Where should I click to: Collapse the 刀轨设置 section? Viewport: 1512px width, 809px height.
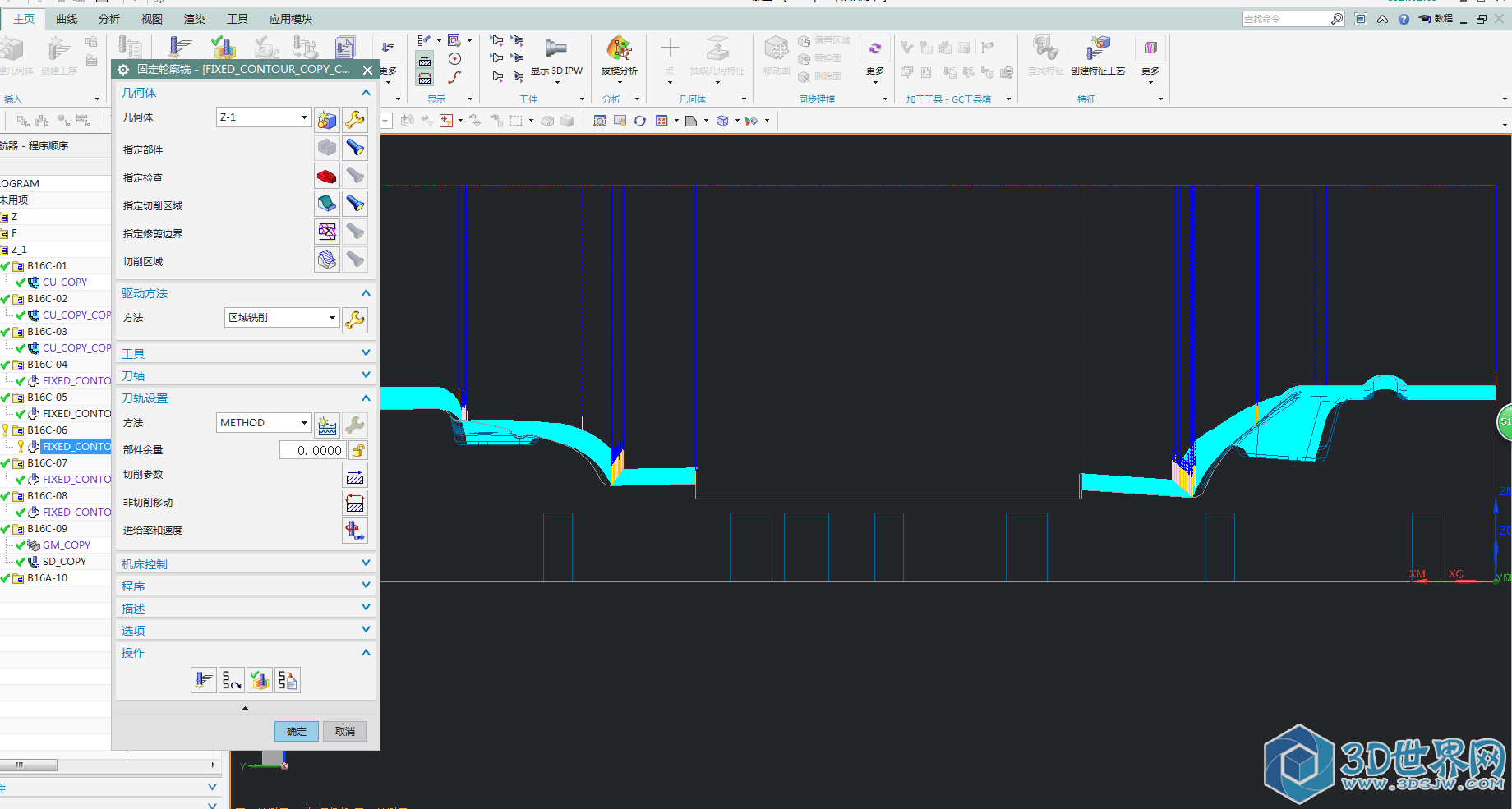(366, 398)
